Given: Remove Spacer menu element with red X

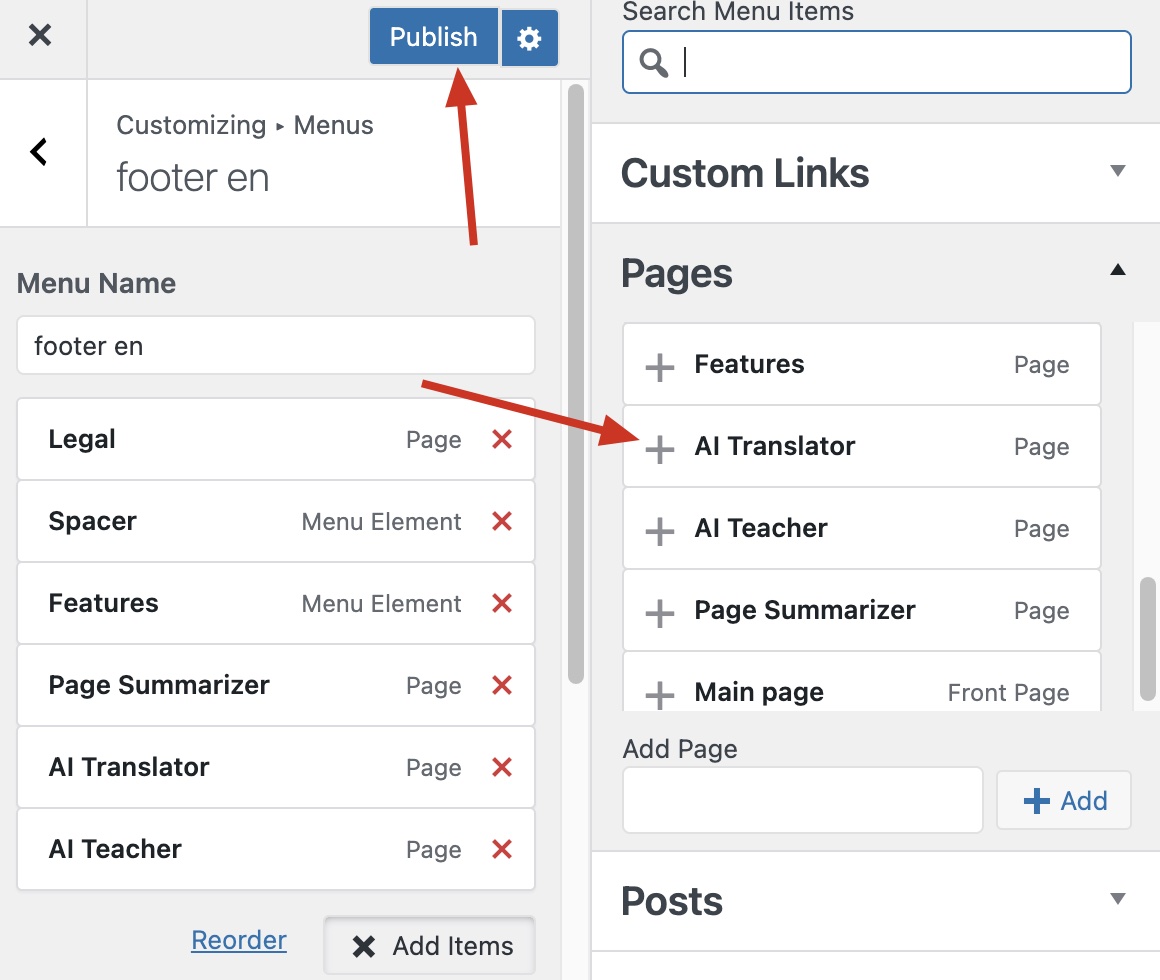Looking at the screenshot, I should (502, 521).
